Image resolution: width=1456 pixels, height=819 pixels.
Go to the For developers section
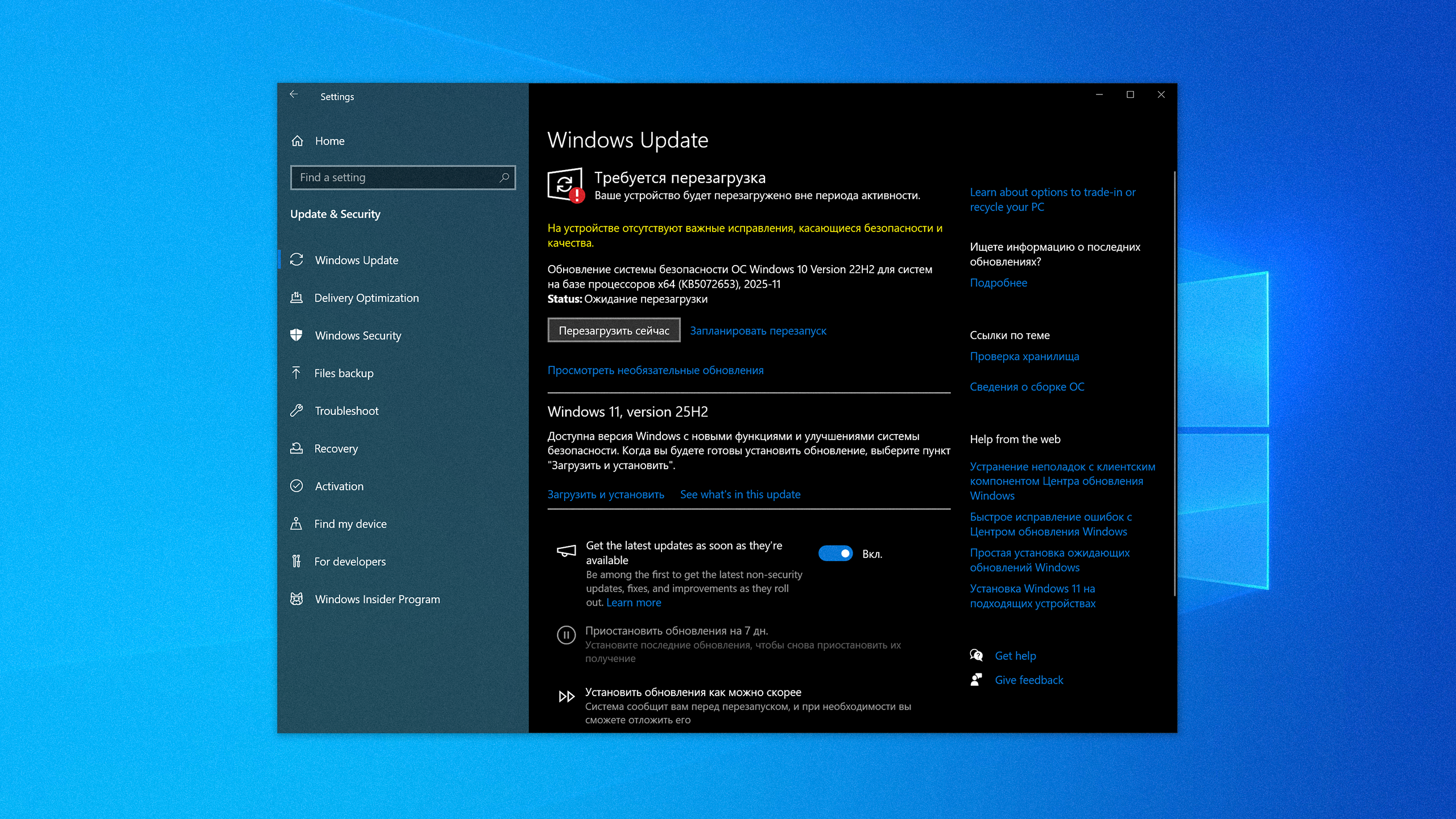pos(350,561)
